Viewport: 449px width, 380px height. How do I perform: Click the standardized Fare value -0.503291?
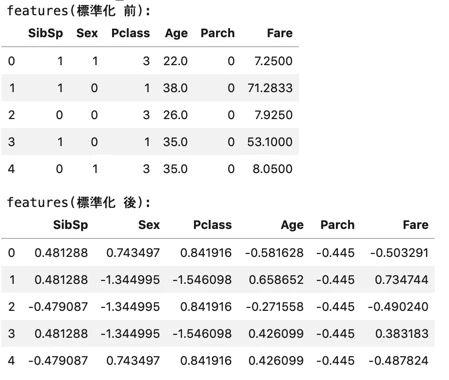point(399,253)
